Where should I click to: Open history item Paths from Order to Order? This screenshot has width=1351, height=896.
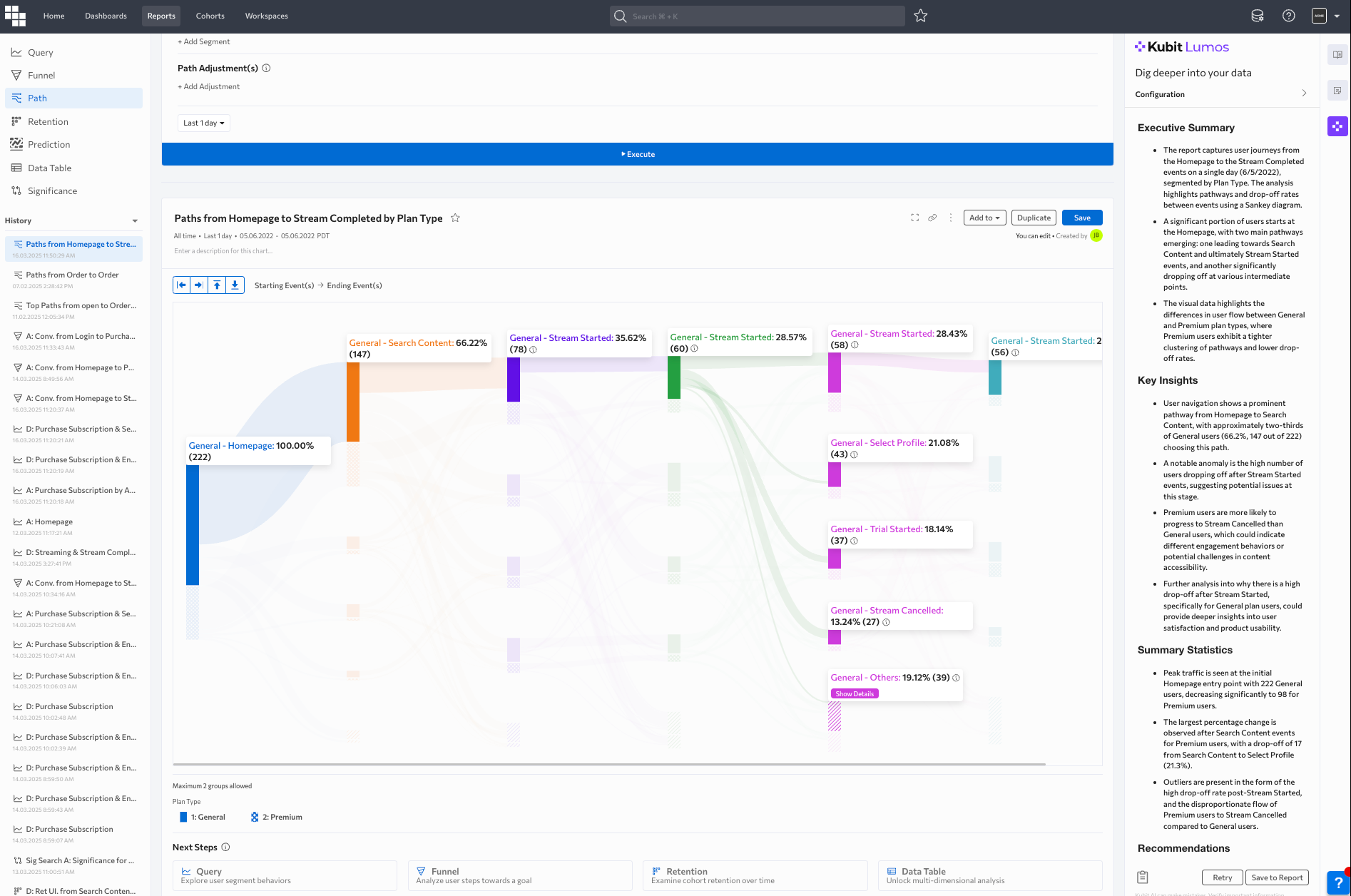click(x=73, y=279)
